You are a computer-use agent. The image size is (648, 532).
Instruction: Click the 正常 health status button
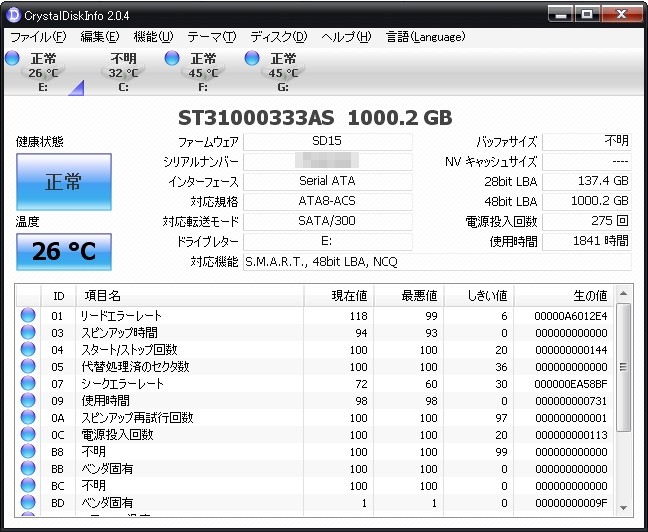[63, 182]
